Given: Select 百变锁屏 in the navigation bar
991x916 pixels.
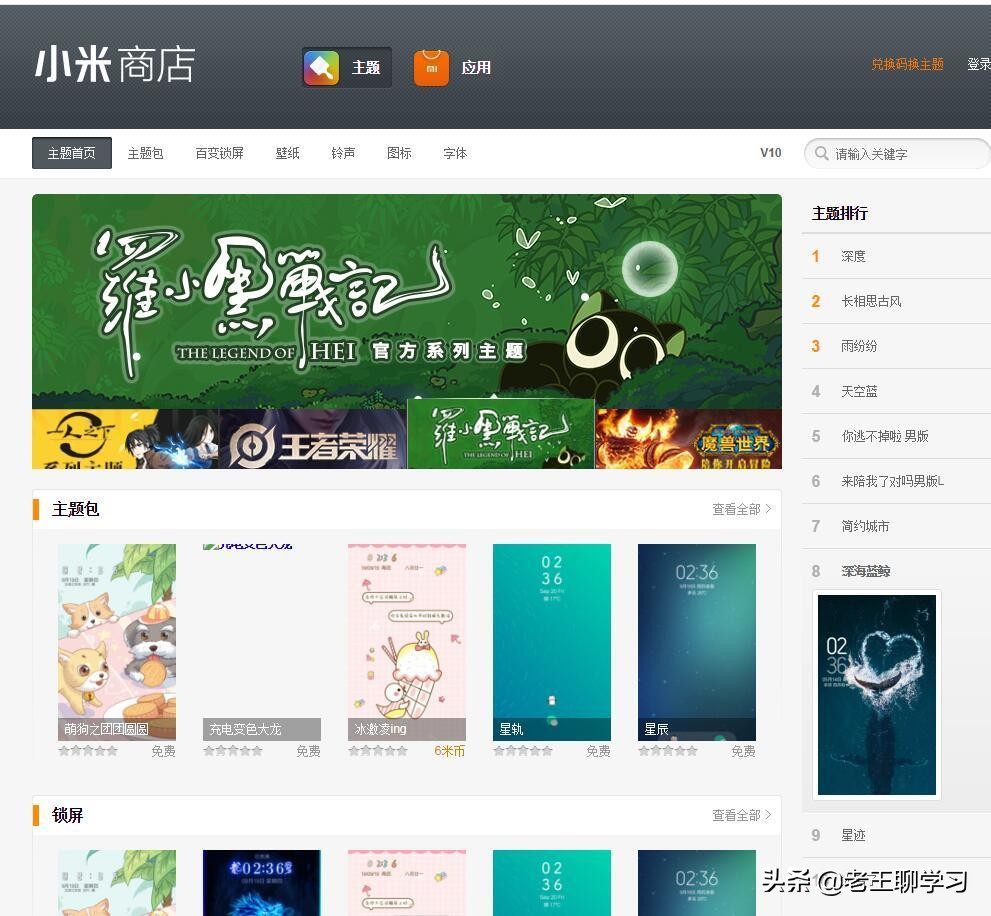Looking at the screenshot, I should click(x=219, y=153).
